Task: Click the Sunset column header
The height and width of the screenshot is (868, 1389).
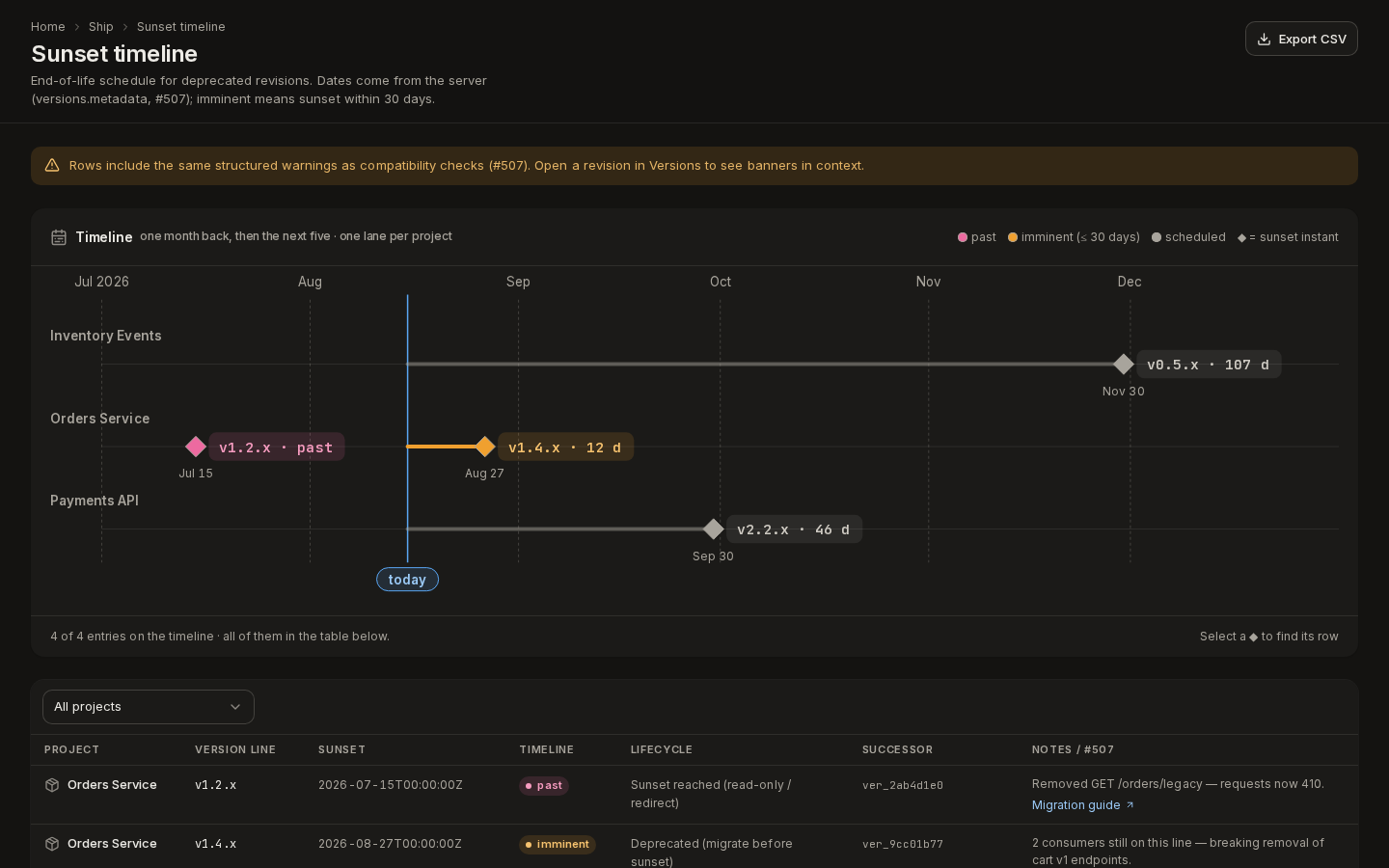Action: pos(341,750)
